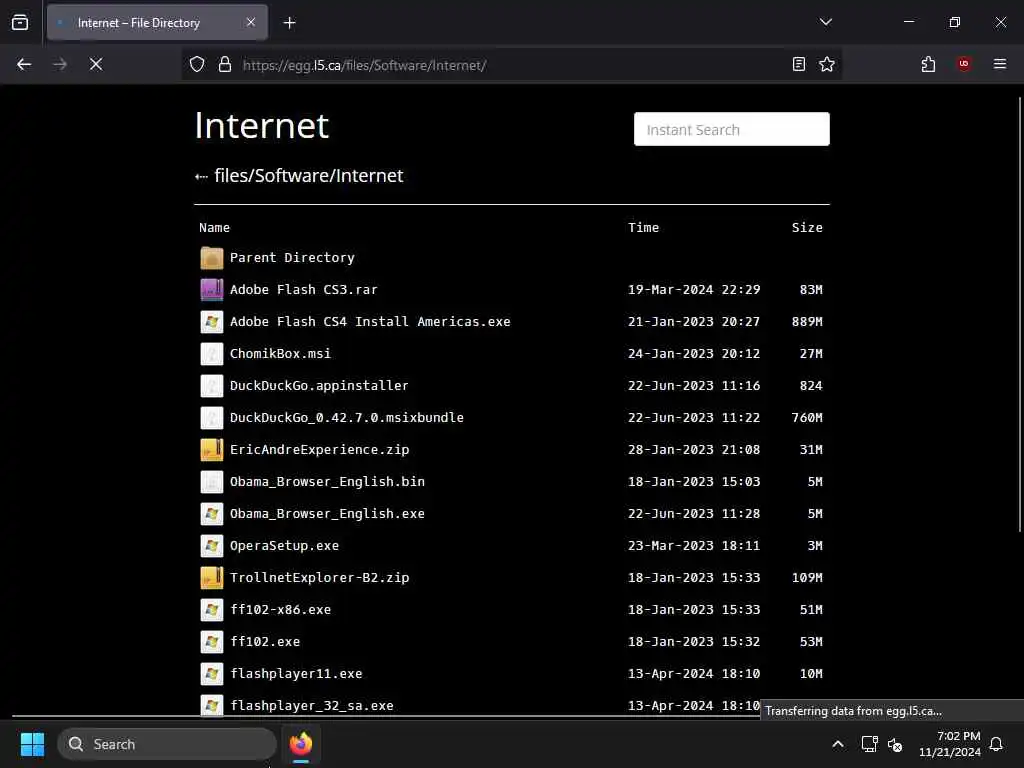Open the Firefox hamburger application menu
Screen dimensions: 1024x768
(x=1000, y=64)
